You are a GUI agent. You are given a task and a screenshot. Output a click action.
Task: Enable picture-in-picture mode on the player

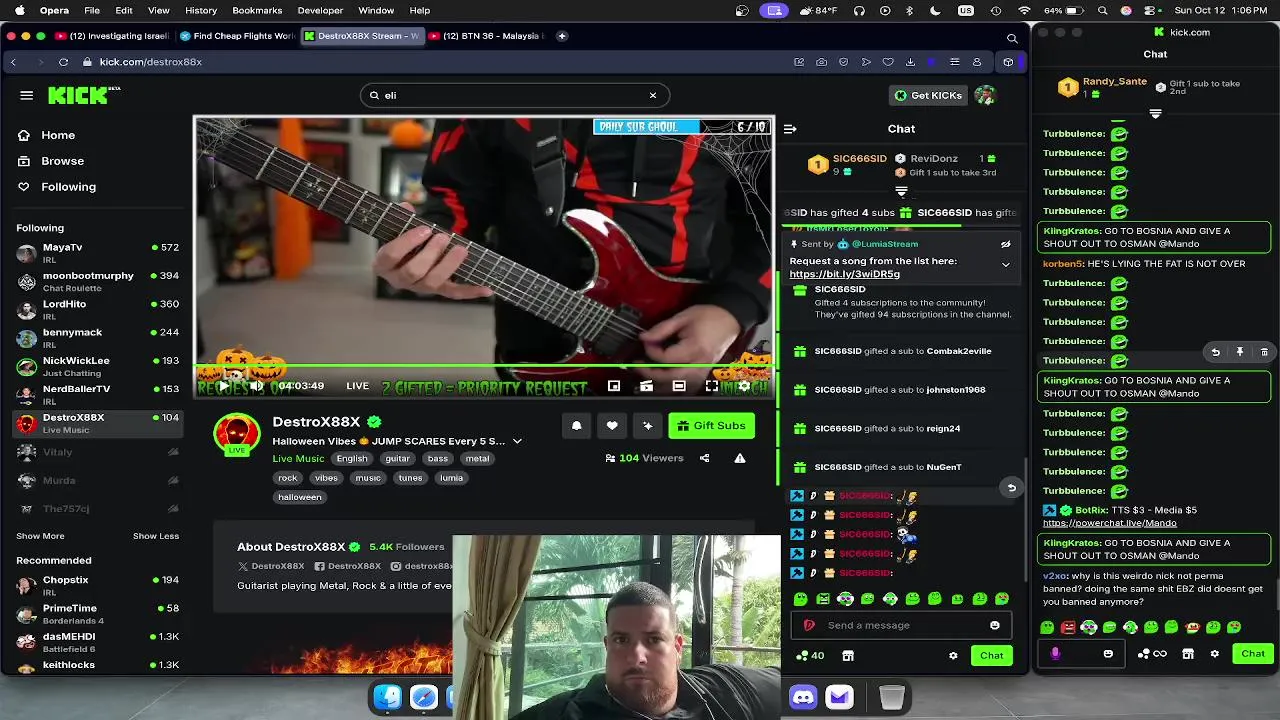(614, 386)
